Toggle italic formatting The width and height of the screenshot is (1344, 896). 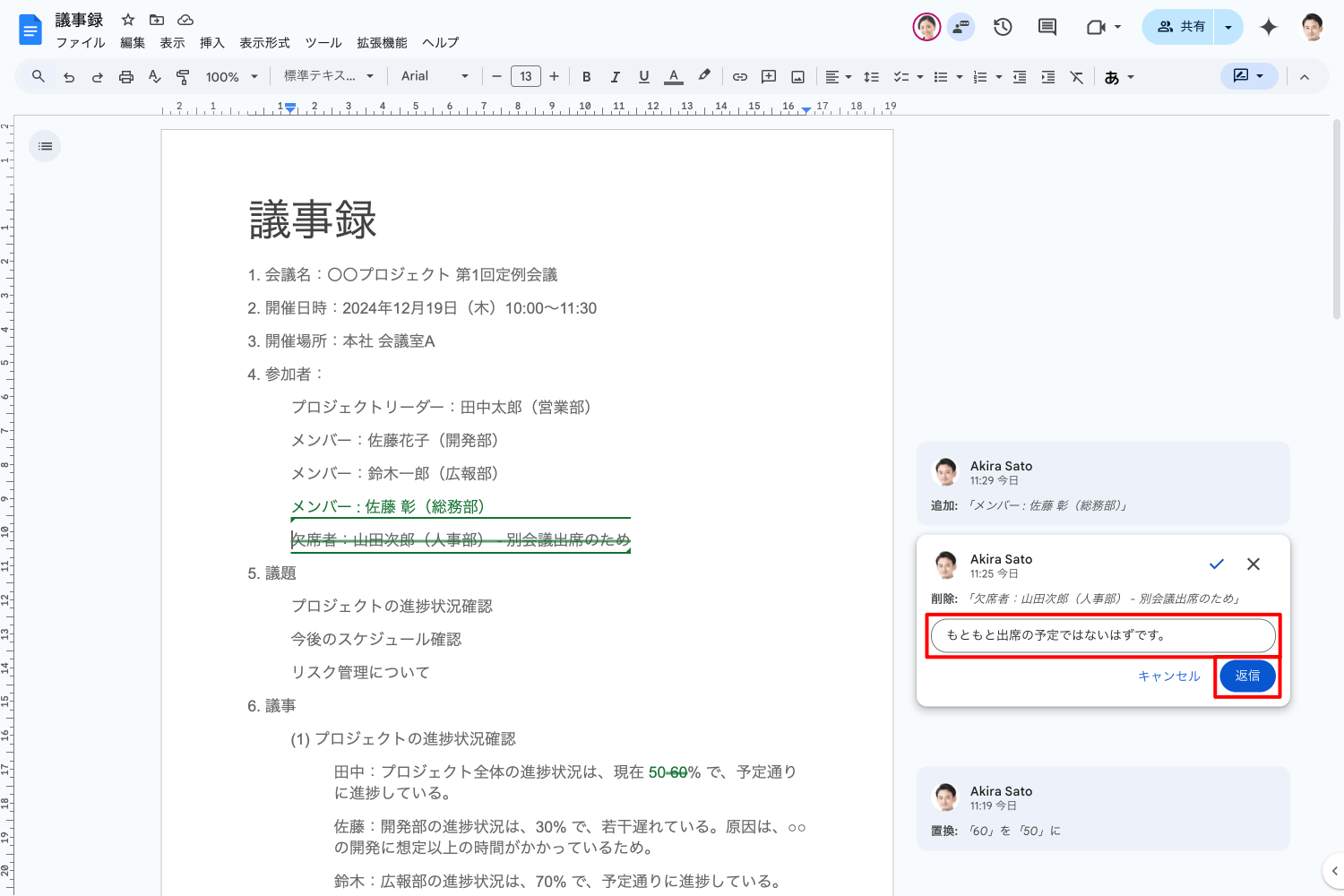pyautogui.click(x=616, y=77)
